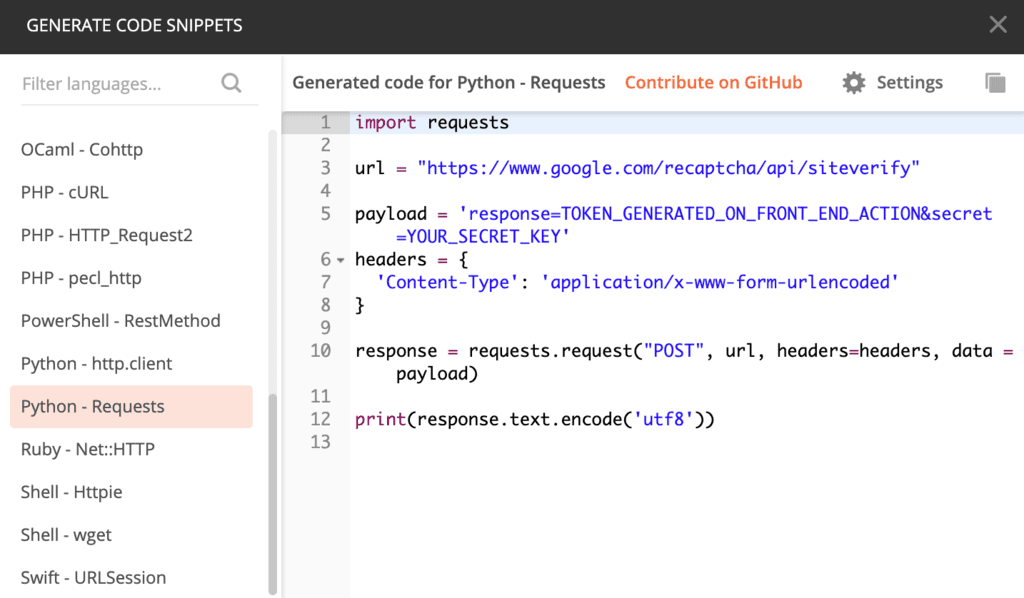Open code snippet Settings via gear icon
The height and width of the screenshot is (598, 1024).
click(853, 82)
